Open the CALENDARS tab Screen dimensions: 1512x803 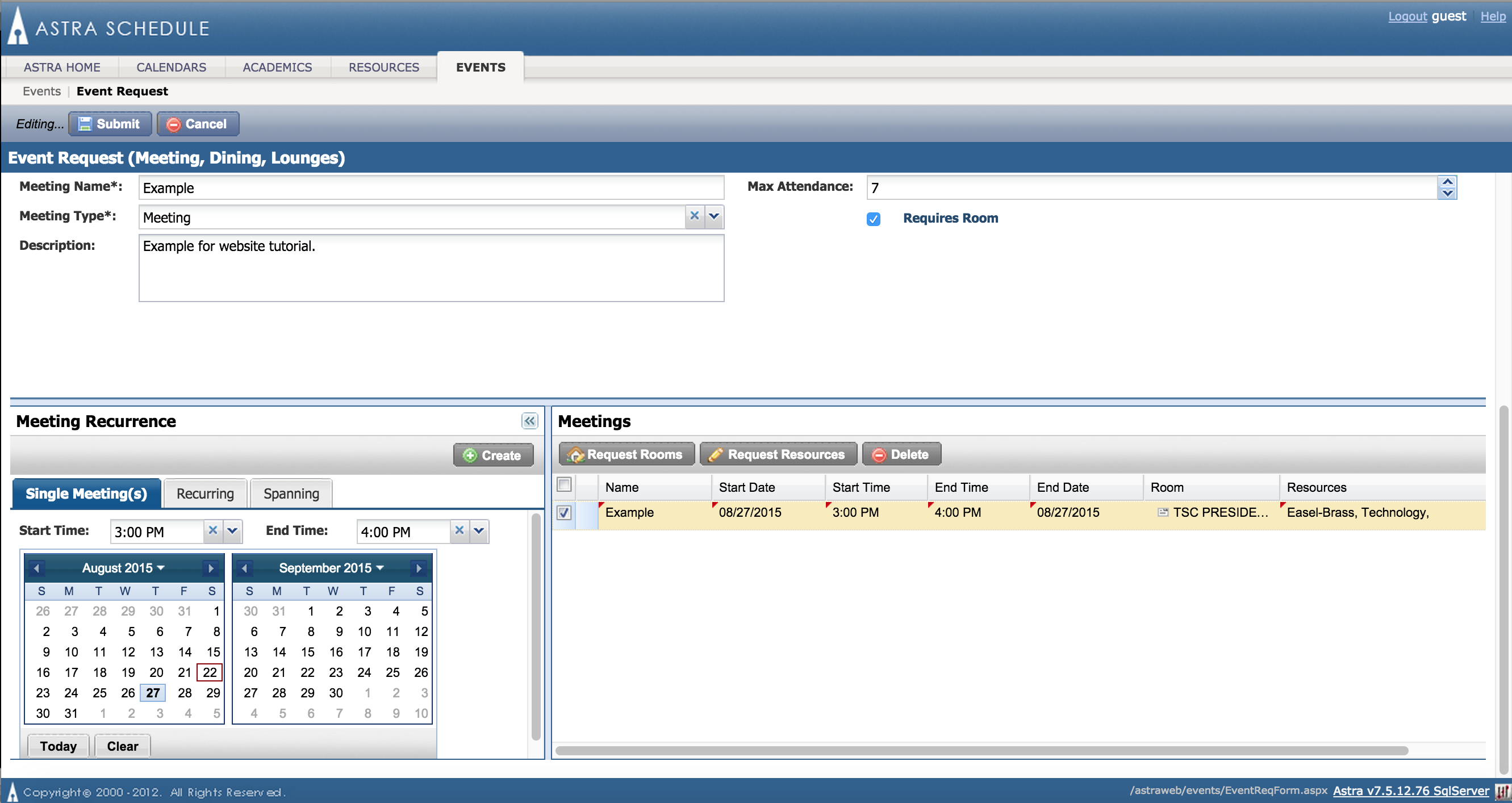(x=172, y=67)
